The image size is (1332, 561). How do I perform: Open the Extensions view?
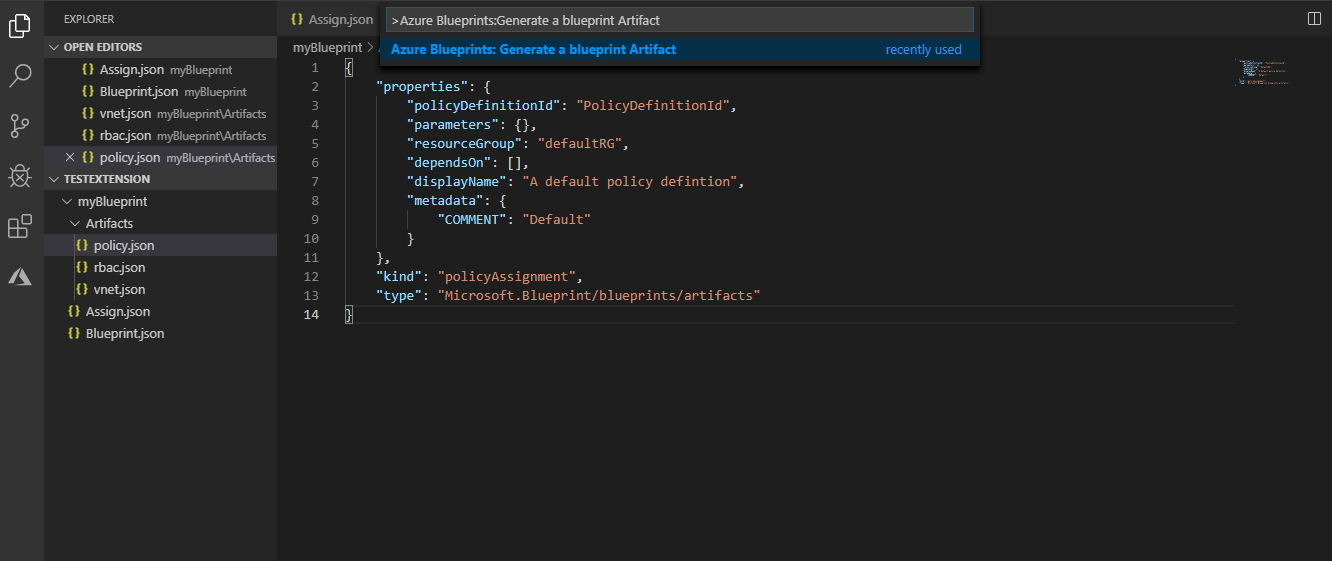tap(20, 227)
